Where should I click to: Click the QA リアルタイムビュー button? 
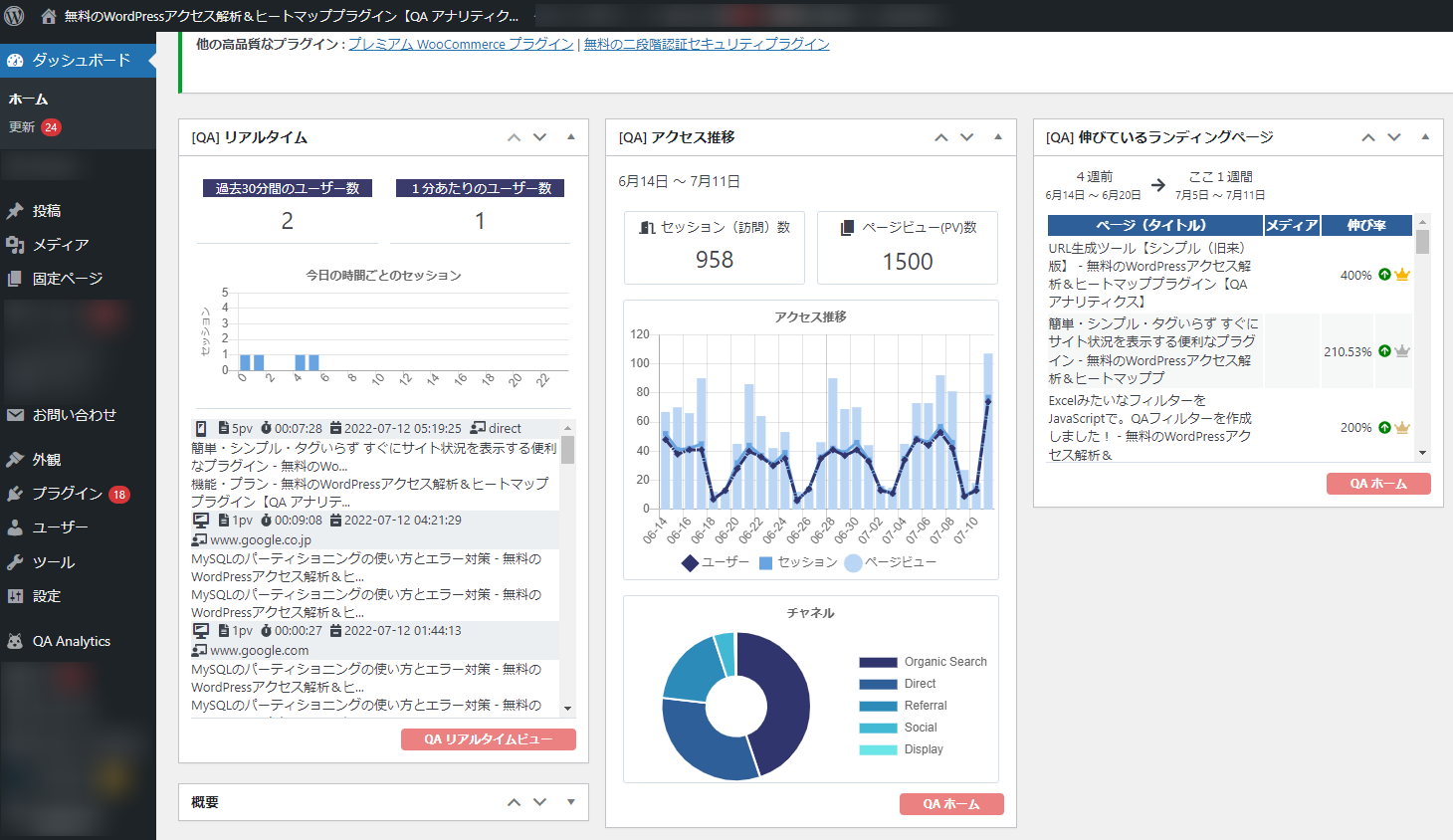click(x=488, y=738)
